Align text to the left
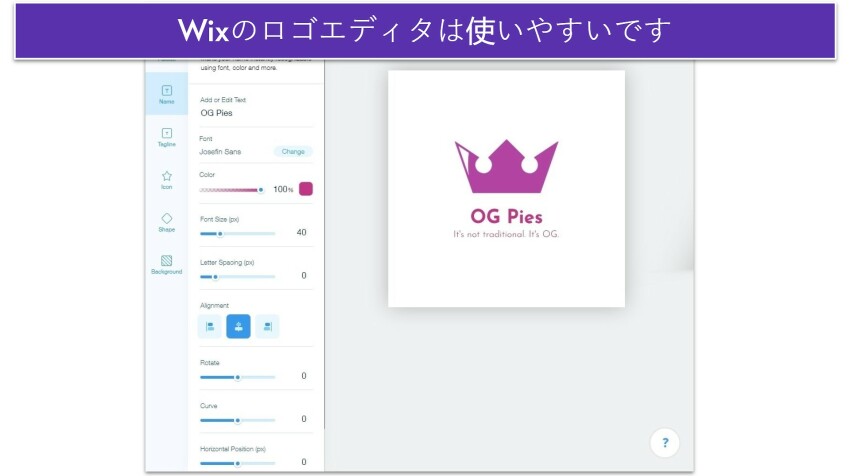The height and width of the screenshot is (476, 850). point(210,326)
